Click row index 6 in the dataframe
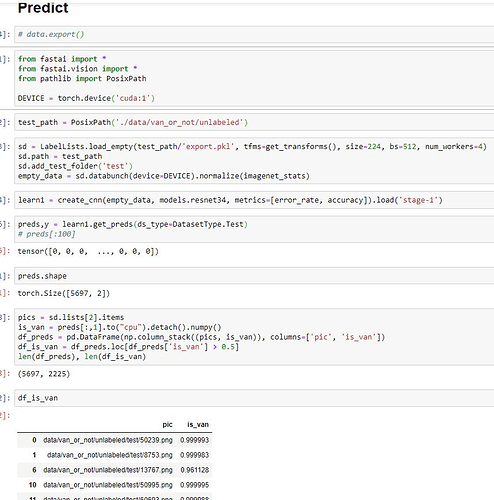The image size is (494, 500). (x=34, y=470)
